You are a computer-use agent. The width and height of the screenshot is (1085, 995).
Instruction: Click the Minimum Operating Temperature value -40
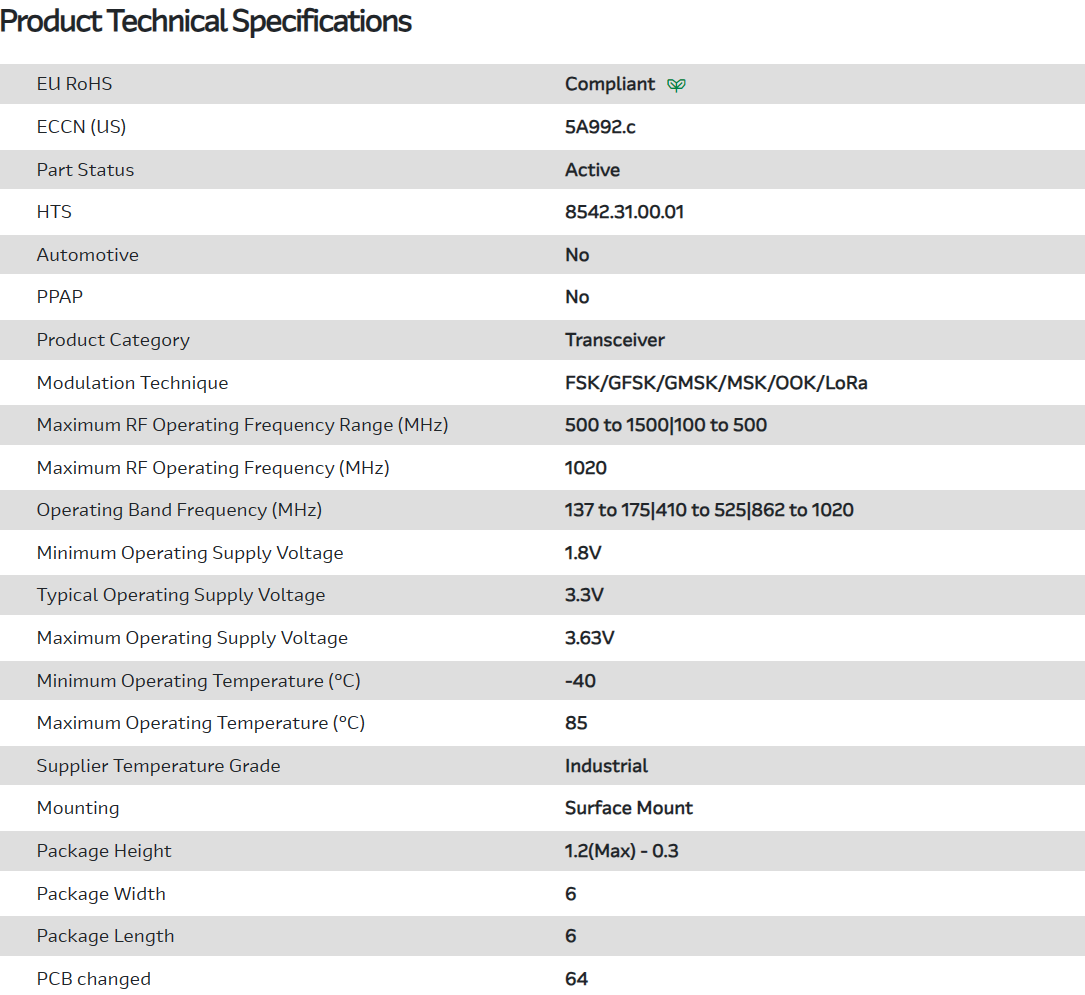pyautogui.click(x=580, y=681)
